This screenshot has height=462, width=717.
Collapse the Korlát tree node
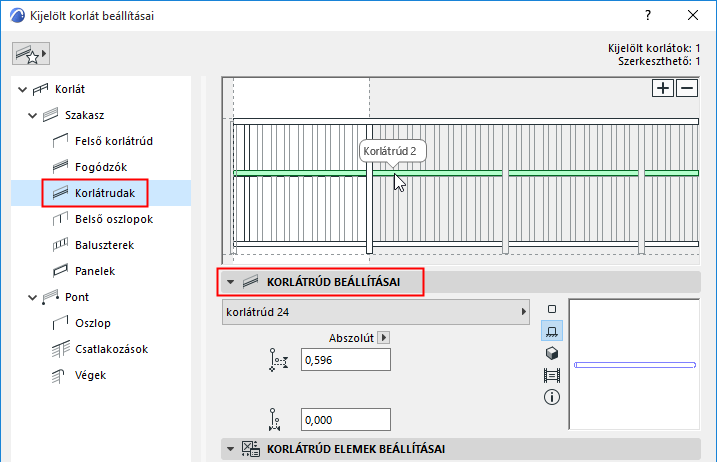22,89
